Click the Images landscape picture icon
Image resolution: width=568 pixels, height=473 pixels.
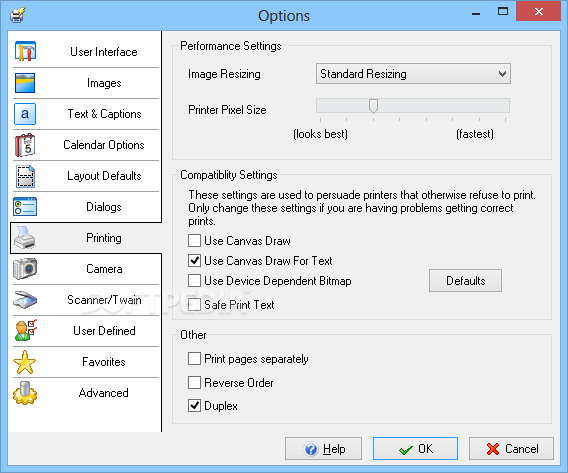(25, 83)
